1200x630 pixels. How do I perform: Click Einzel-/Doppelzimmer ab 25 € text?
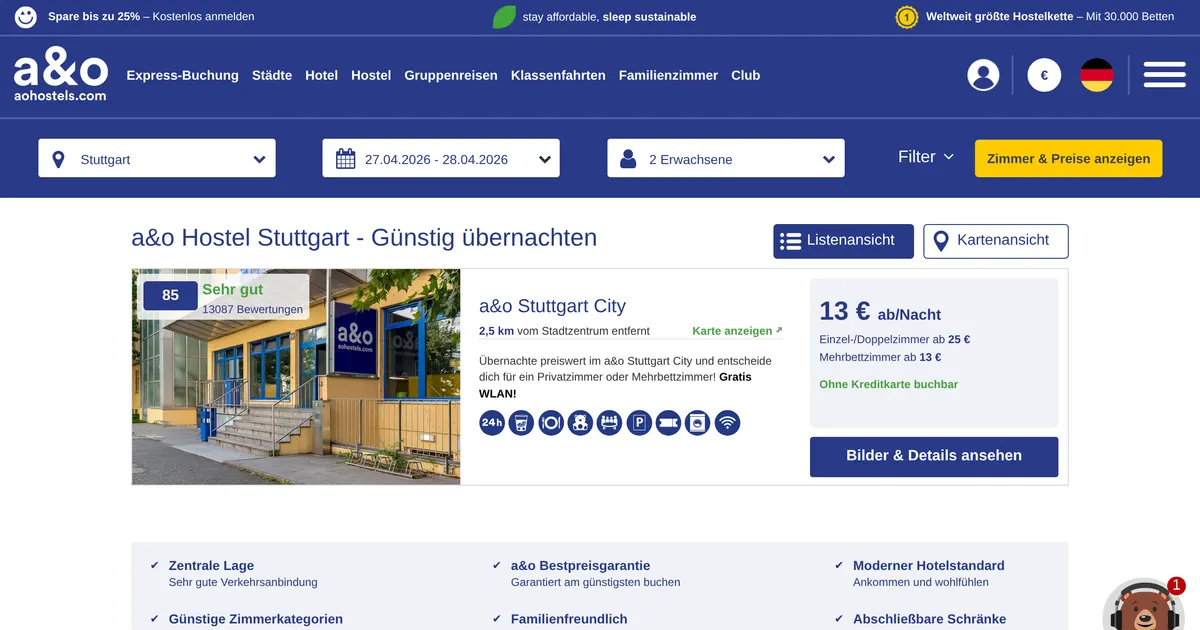coord(895,340)
